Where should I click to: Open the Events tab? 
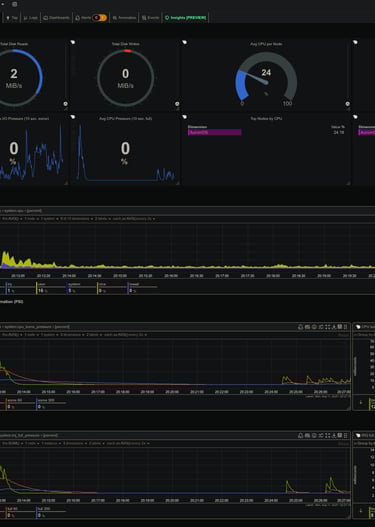pyautogui.click(x=150, y=18)
